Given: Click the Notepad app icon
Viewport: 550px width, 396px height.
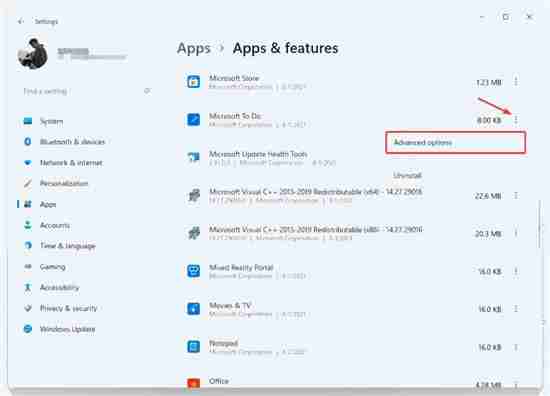Looking at the screenshot, I should point(193,347).
